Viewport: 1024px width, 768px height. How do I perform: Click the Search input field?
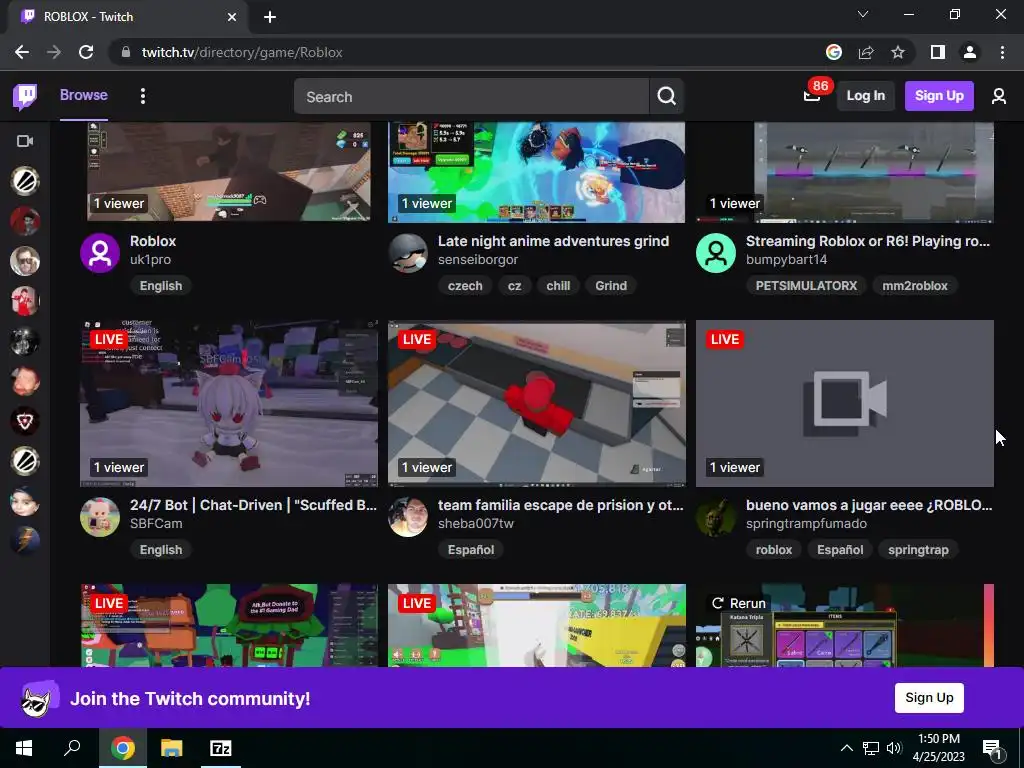[x=472, y=97]
